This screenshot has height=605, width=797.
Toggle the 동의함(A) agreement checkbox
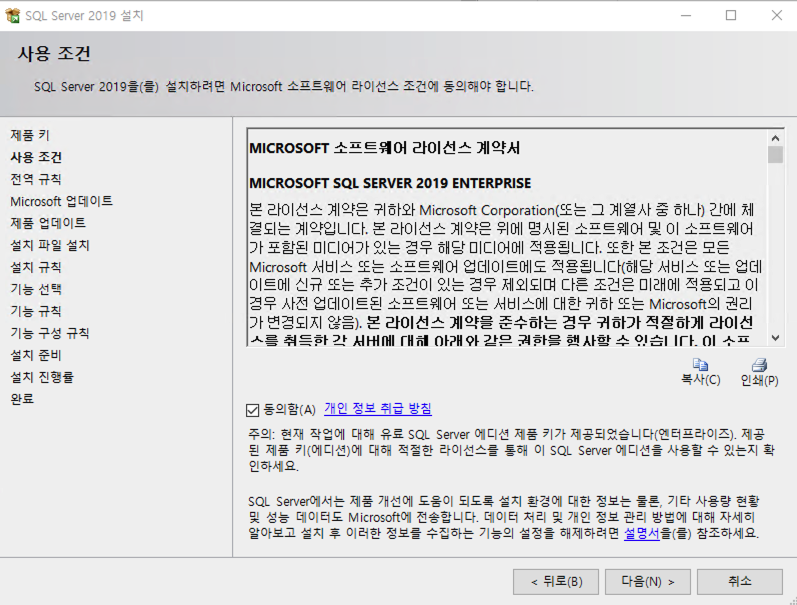[x=252, y=410]
